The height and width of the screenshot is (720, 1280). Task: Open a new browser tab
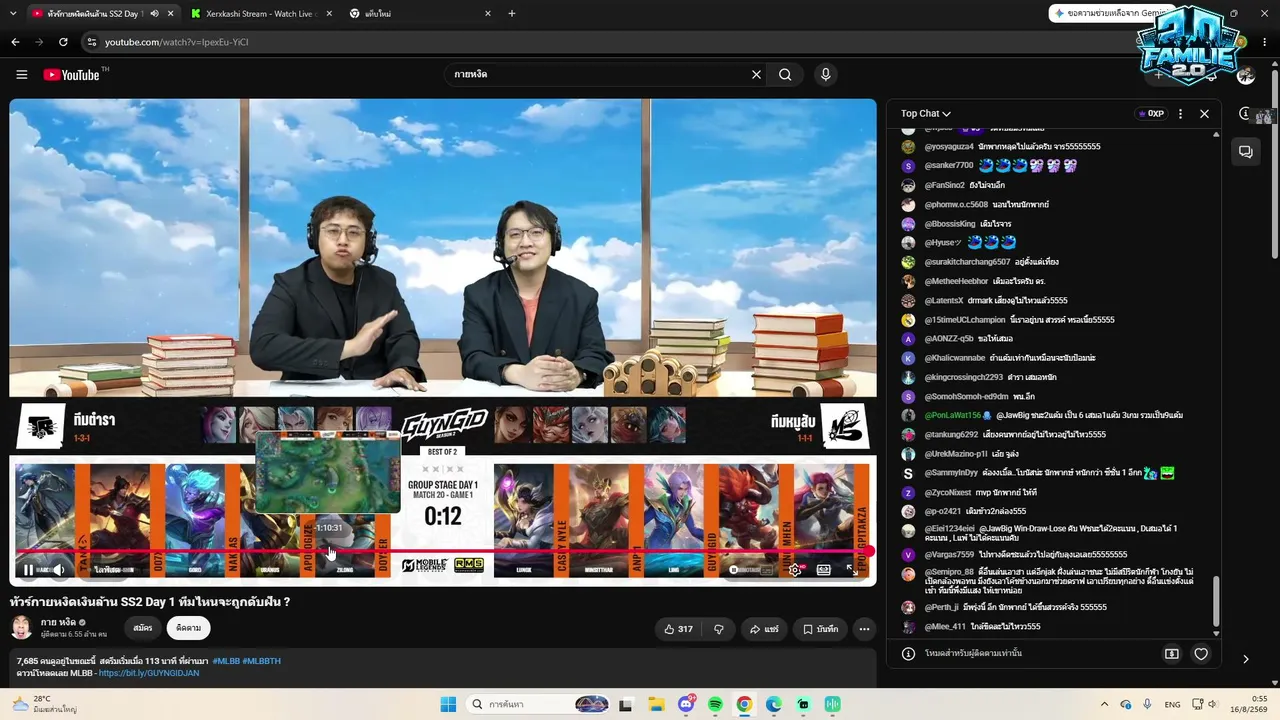512,13
